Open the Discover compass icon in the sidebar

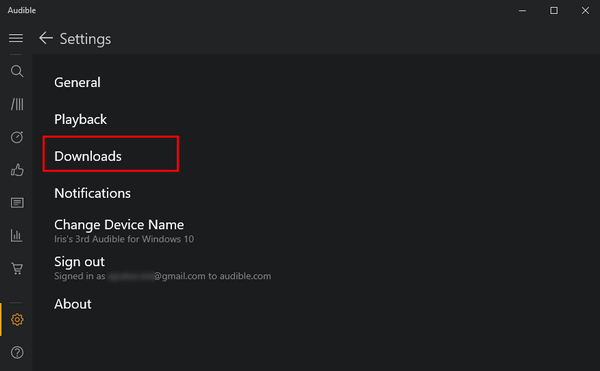coord(17,137)
